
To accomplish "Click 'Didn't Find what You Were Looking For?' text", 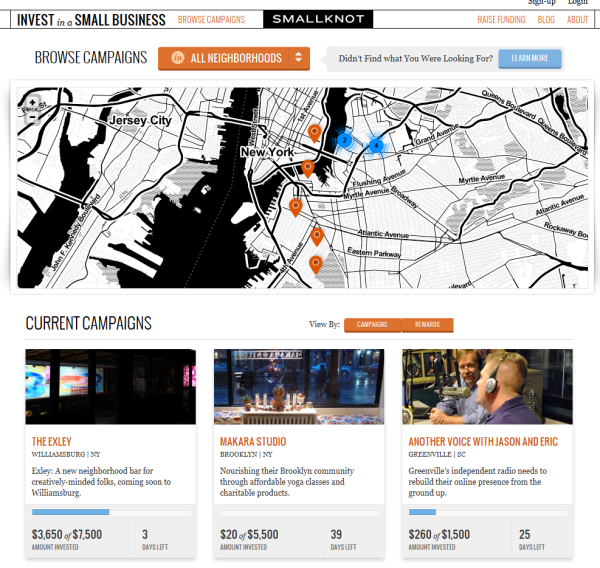I will click(x=416, y=59).
